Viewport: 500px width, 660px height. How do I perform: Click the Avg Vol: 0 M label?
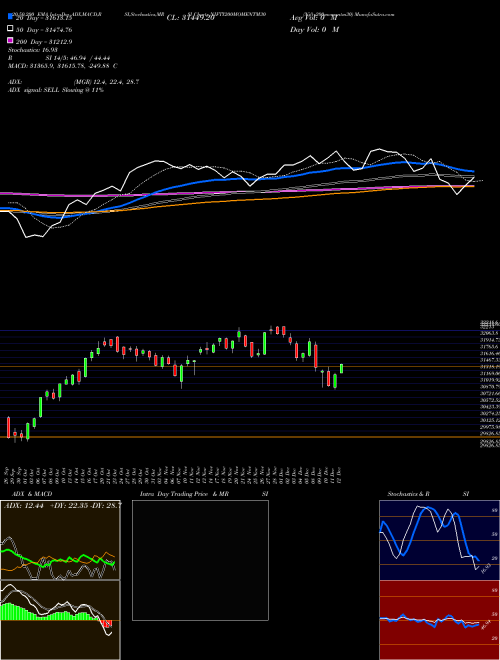pyautogui.click(x=314, y=18)
